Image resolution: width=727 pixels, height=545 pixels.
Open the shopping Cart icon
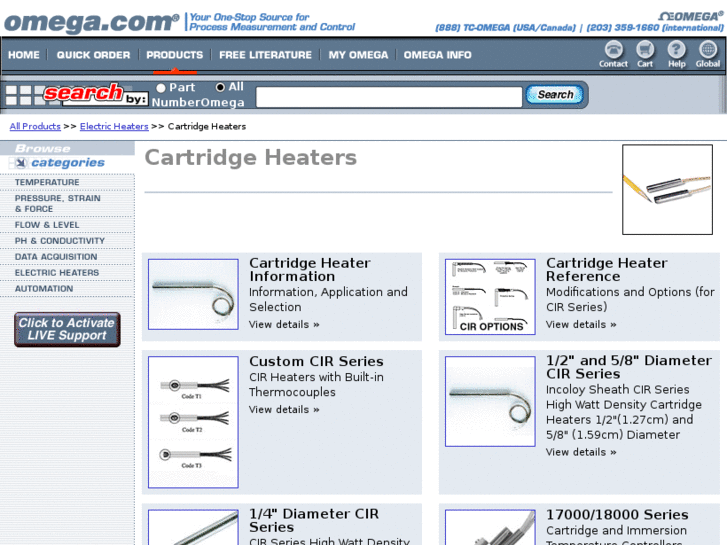tap(644, 54)
